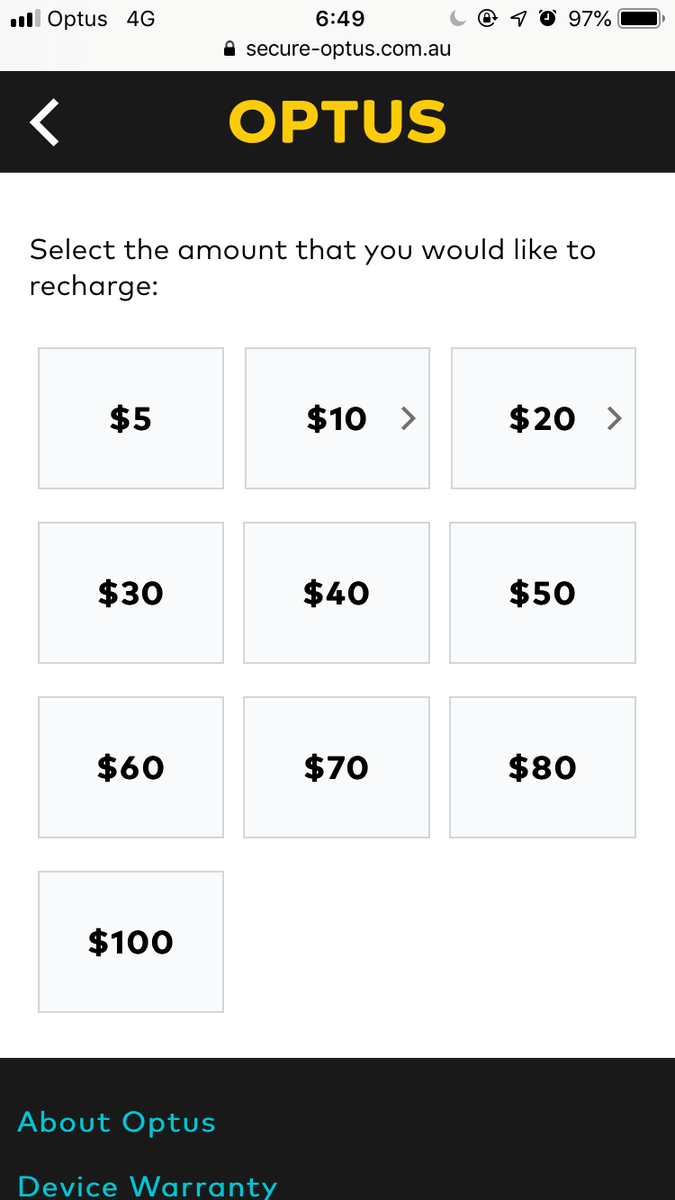Open the About Optus link

tap(117, 1123)
